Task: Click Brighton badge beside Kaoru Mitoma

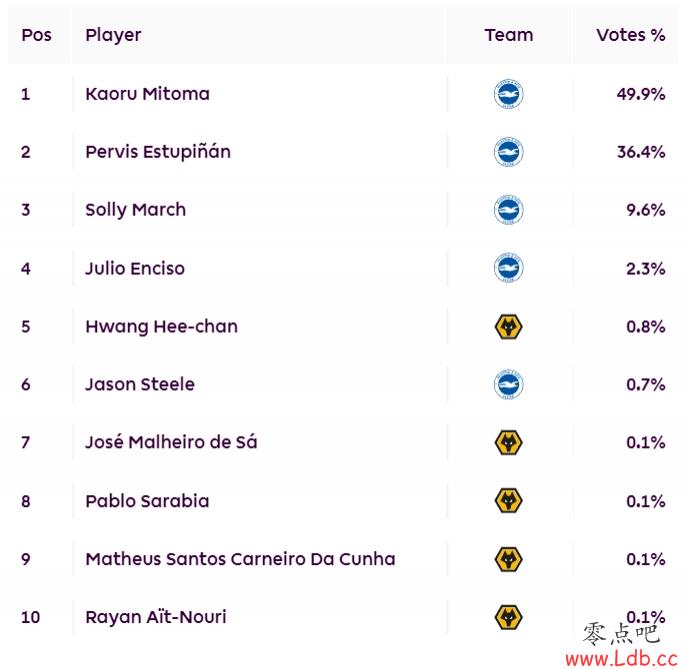Action: (x=508, y=94)
